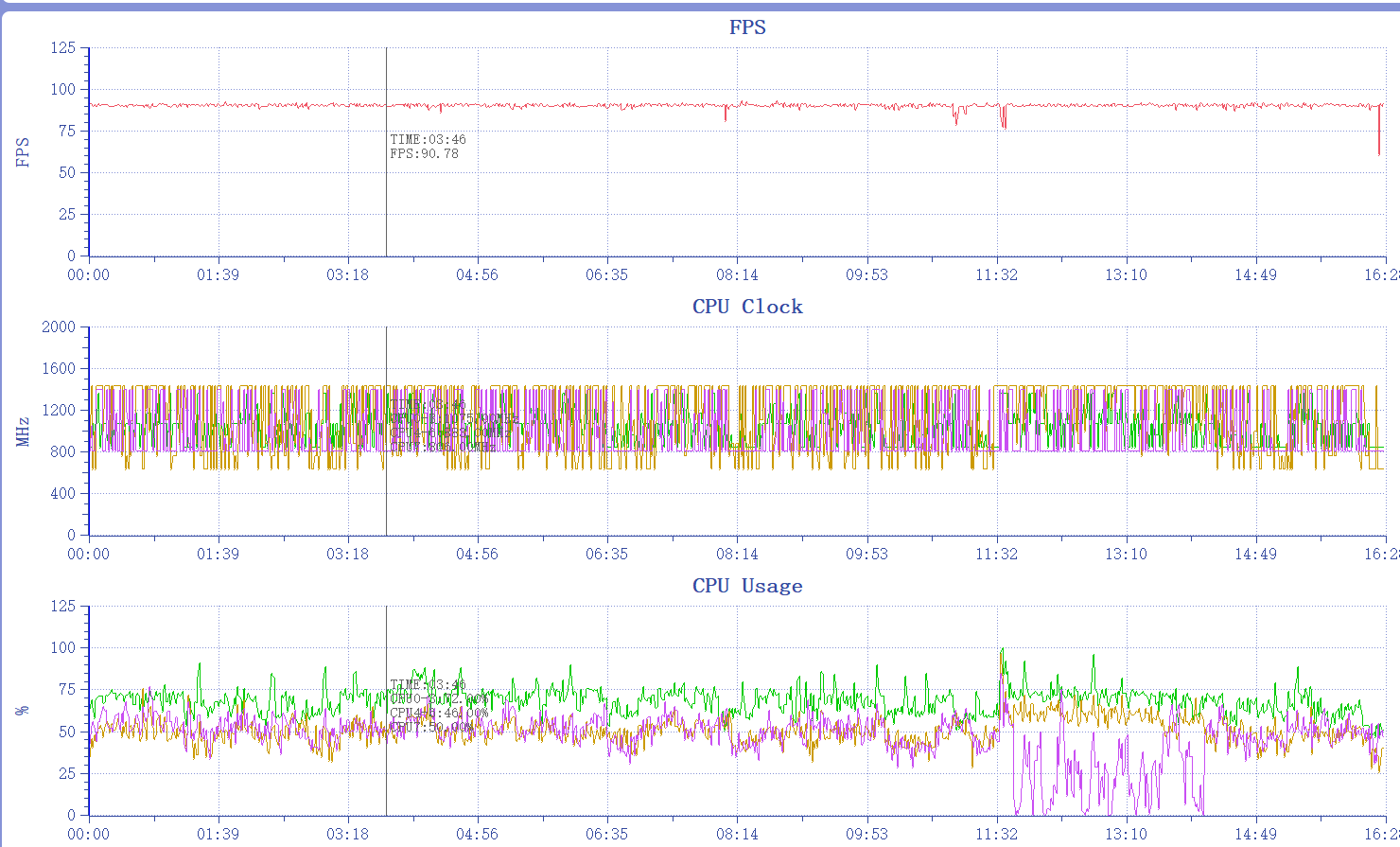Click 08:14 time label under CPU Usage chart

[x=737, y=834]
